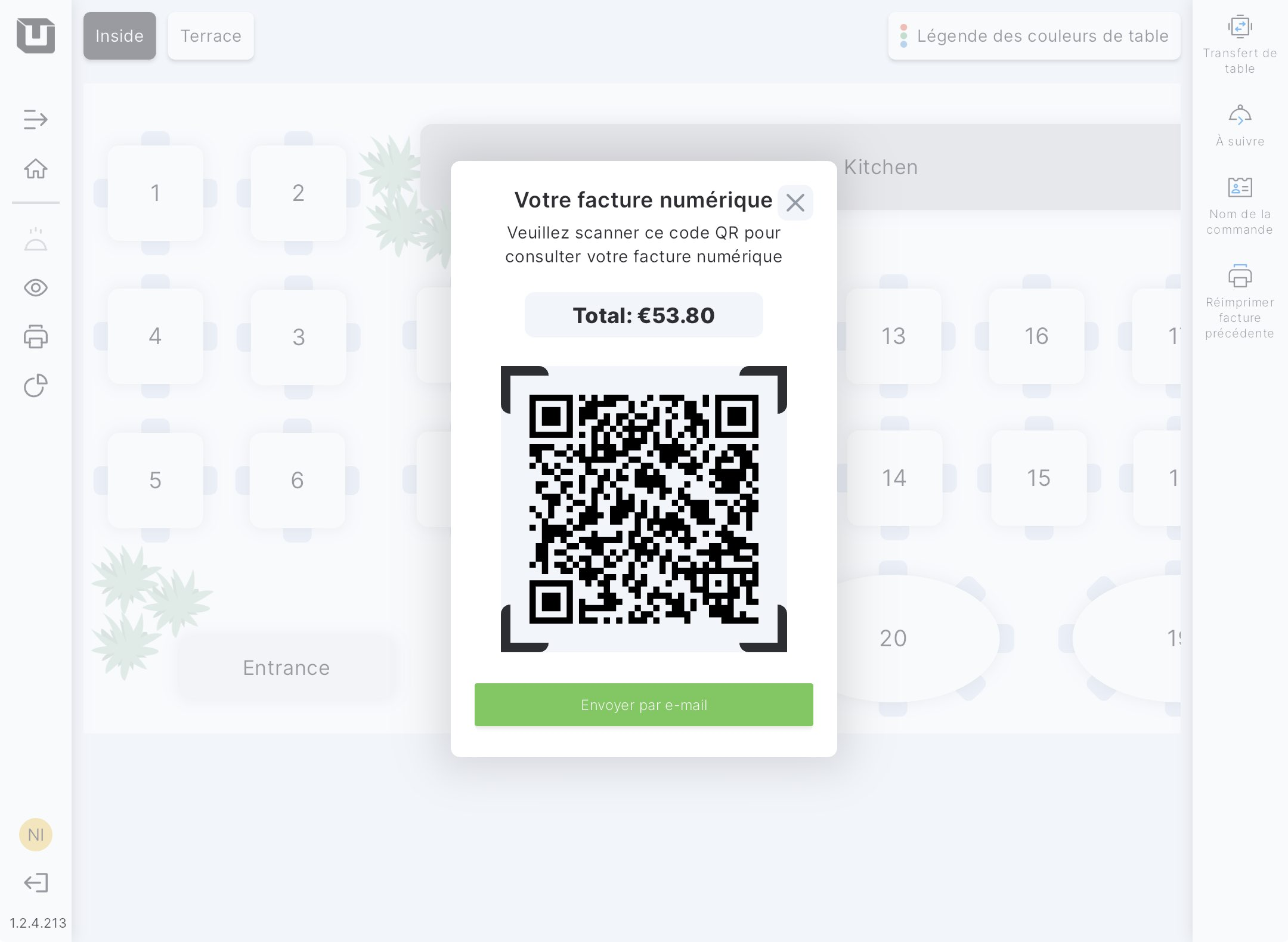Click Réimprimer facture précédente
The image size is (1288, 942).
click(1240, 301)
